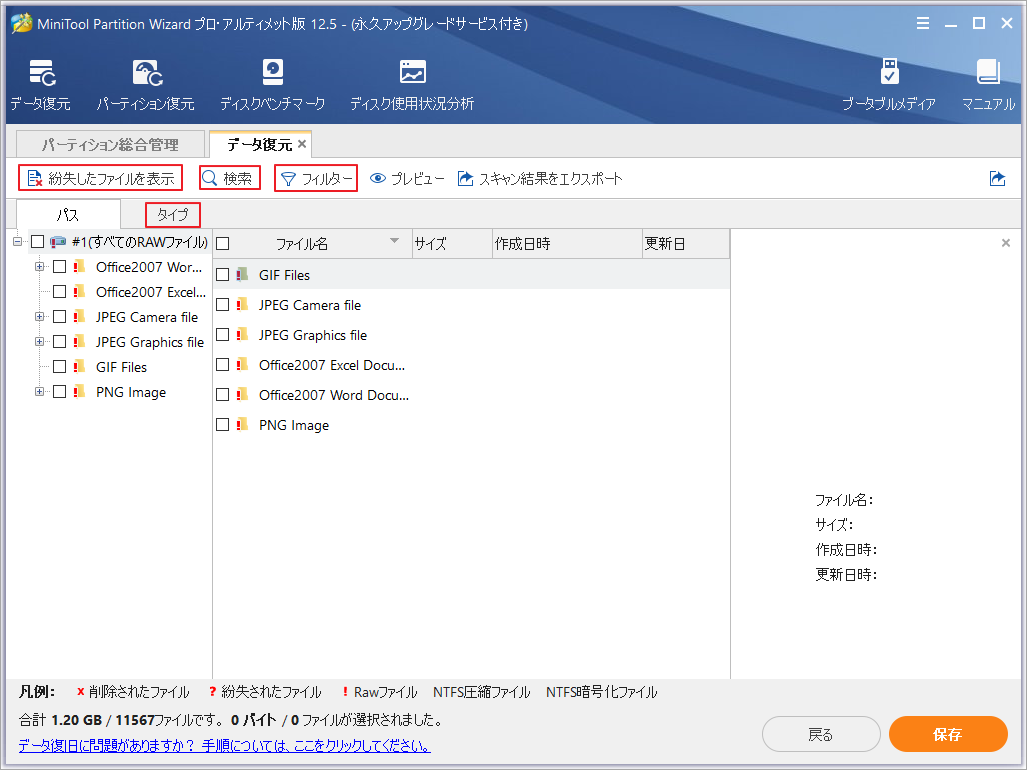Sort by サイズ column header
The height and width of the screenshot is (770, 1027).
452,244
